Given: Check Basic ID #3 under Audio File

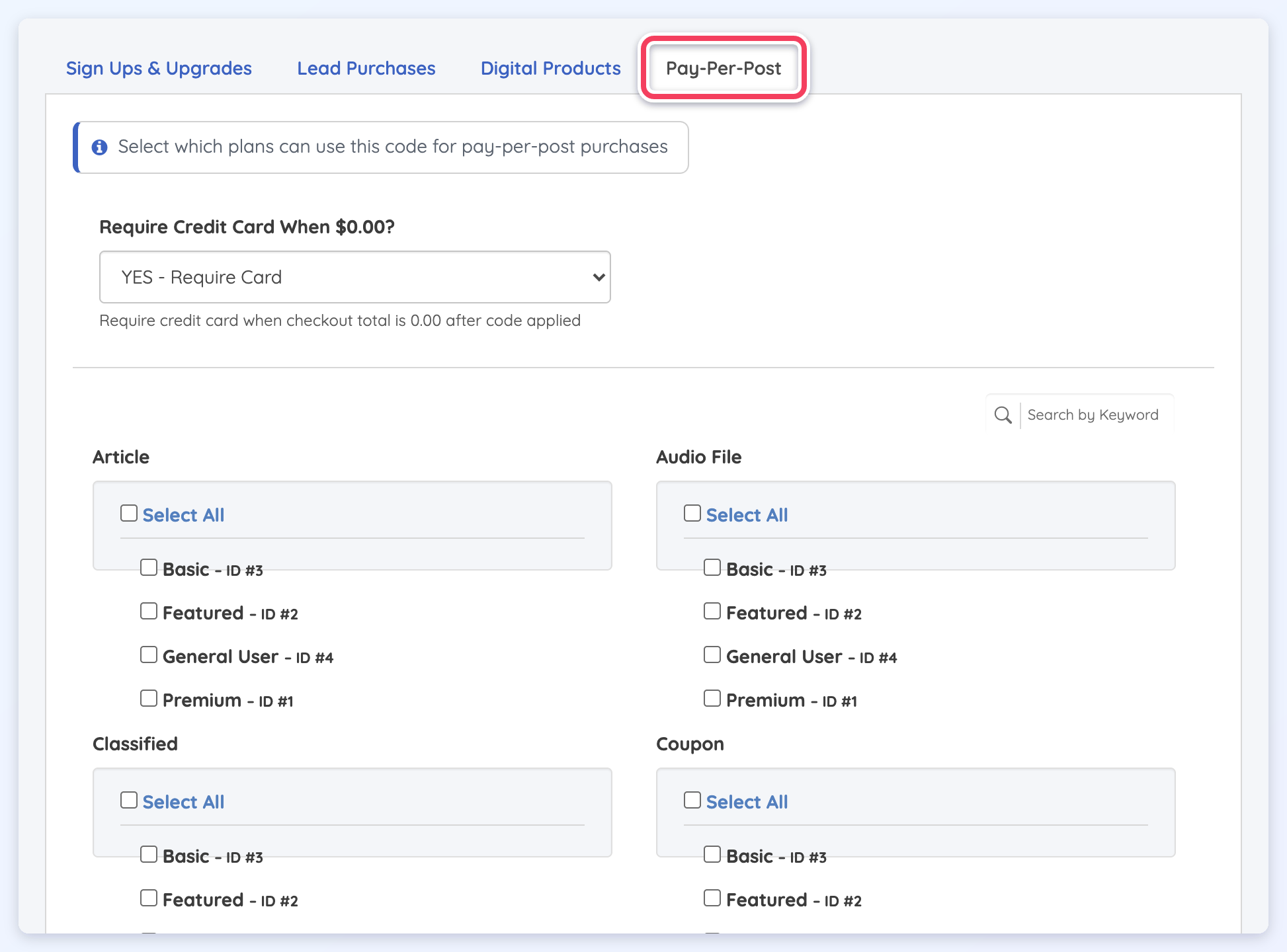Looking at the screenshot, I should 712,567.
